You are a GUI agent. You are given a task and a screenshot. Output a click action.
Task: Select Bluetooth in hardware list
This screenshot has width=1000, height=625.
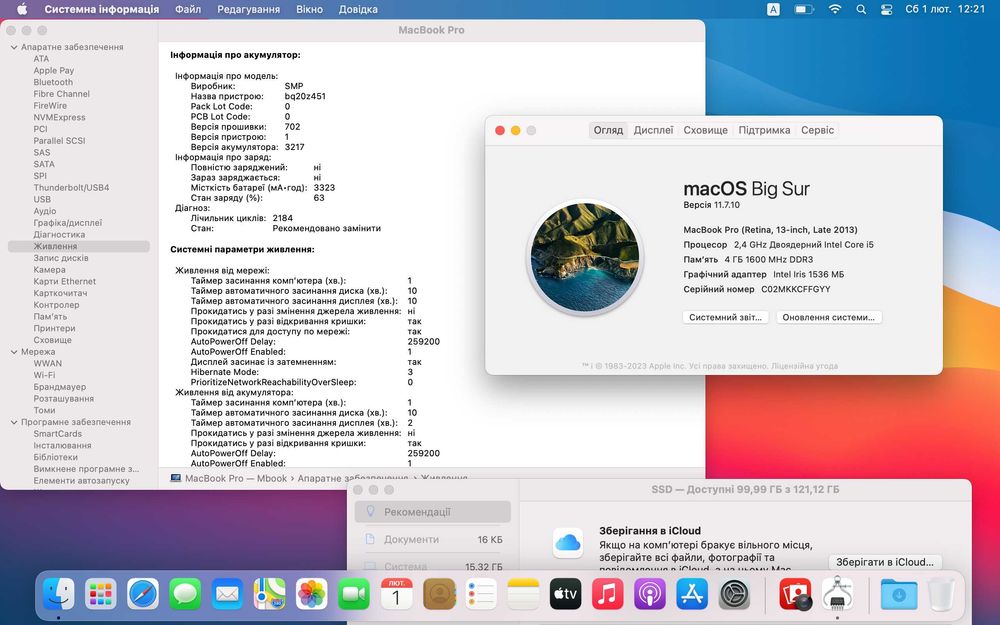pyautogui.click(x=53, y=82)
